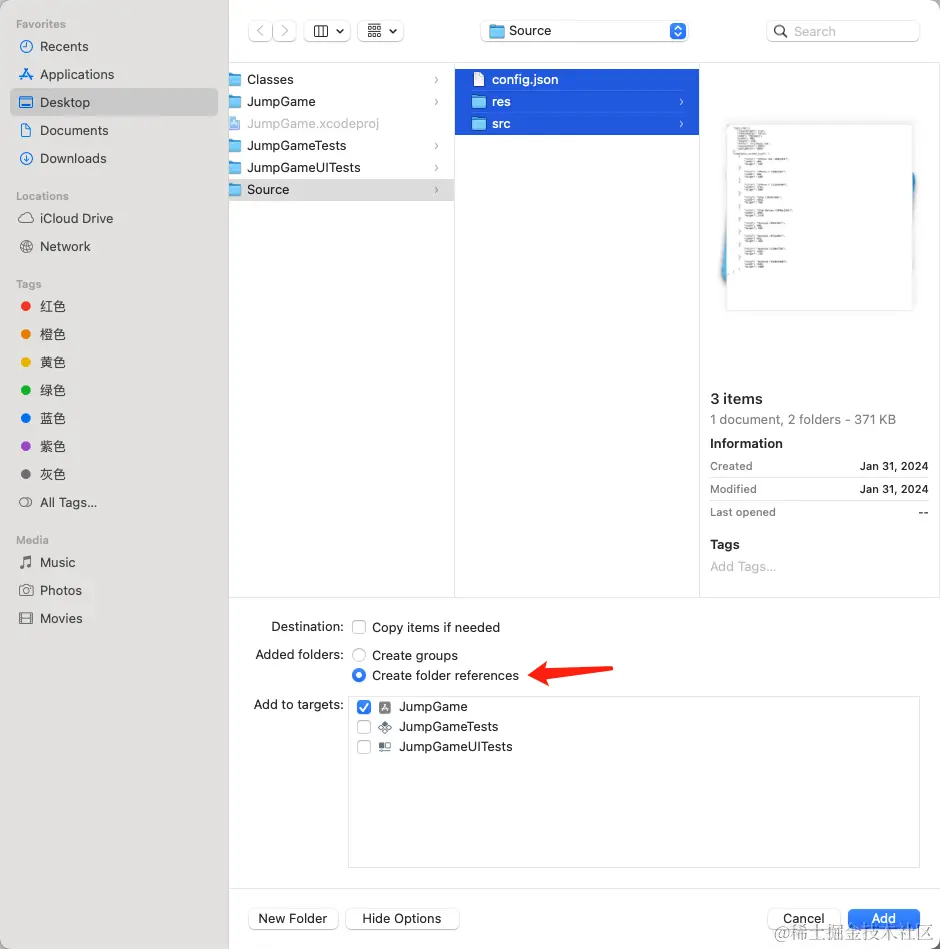Enable Copy items if needed
The width and height of the screenshot is (940, 949).
(359, 627)
